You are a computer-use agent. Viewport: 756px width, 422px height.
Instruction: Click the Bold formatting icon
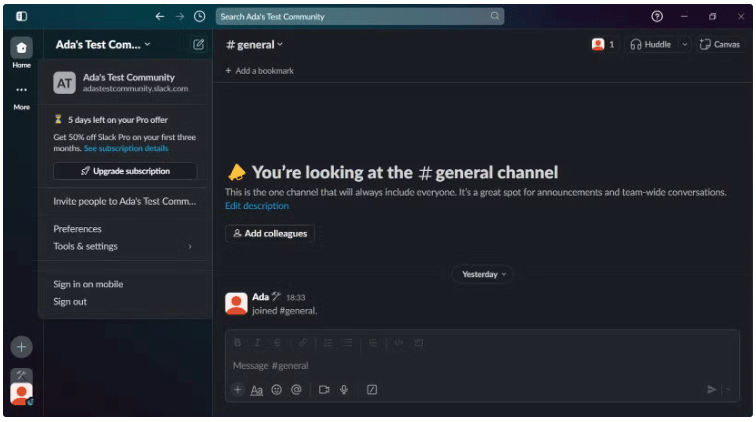237,343
